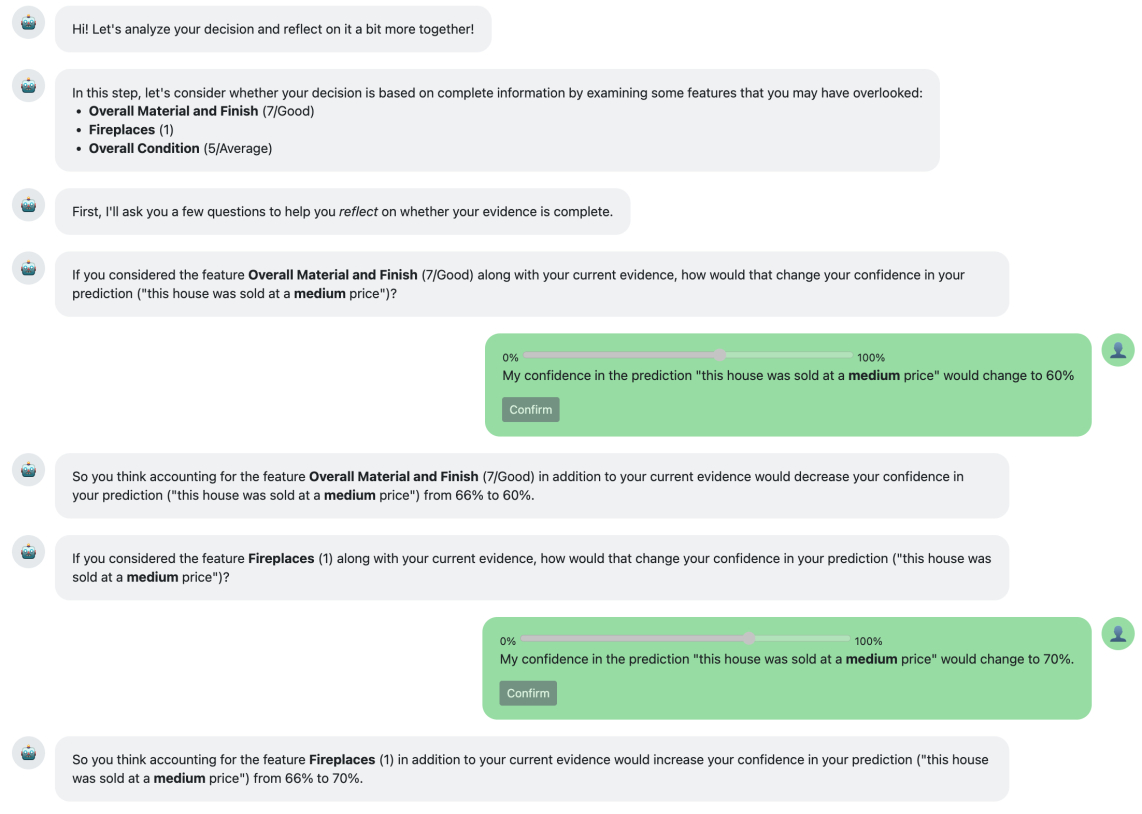The width and height of the screenshot is (1142, 814).
Task: Click the user avatar next to the 70% confidence reply
Action: (1117, 633)
